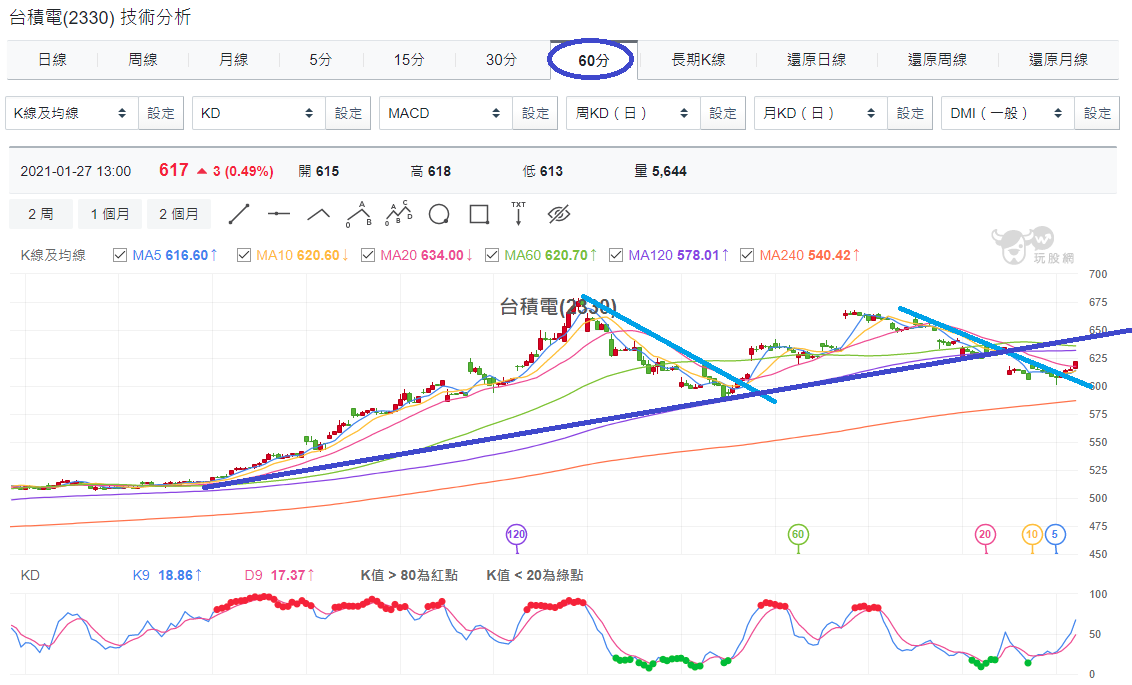Toggle the MA5 moving average checkbox
The image size is (1132, 685).
point(120,255)
